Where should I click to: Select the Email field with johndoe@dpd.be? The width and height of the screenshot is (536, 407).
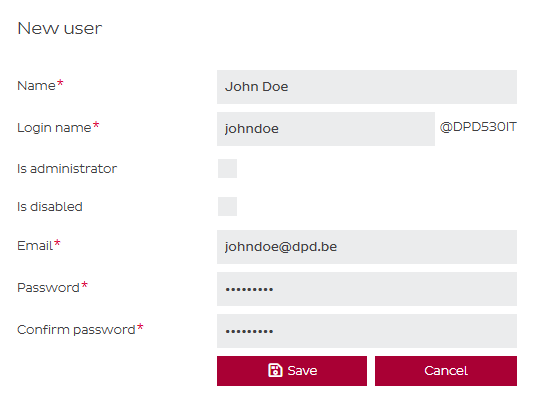pyautogui.click(x=367, y=247)
